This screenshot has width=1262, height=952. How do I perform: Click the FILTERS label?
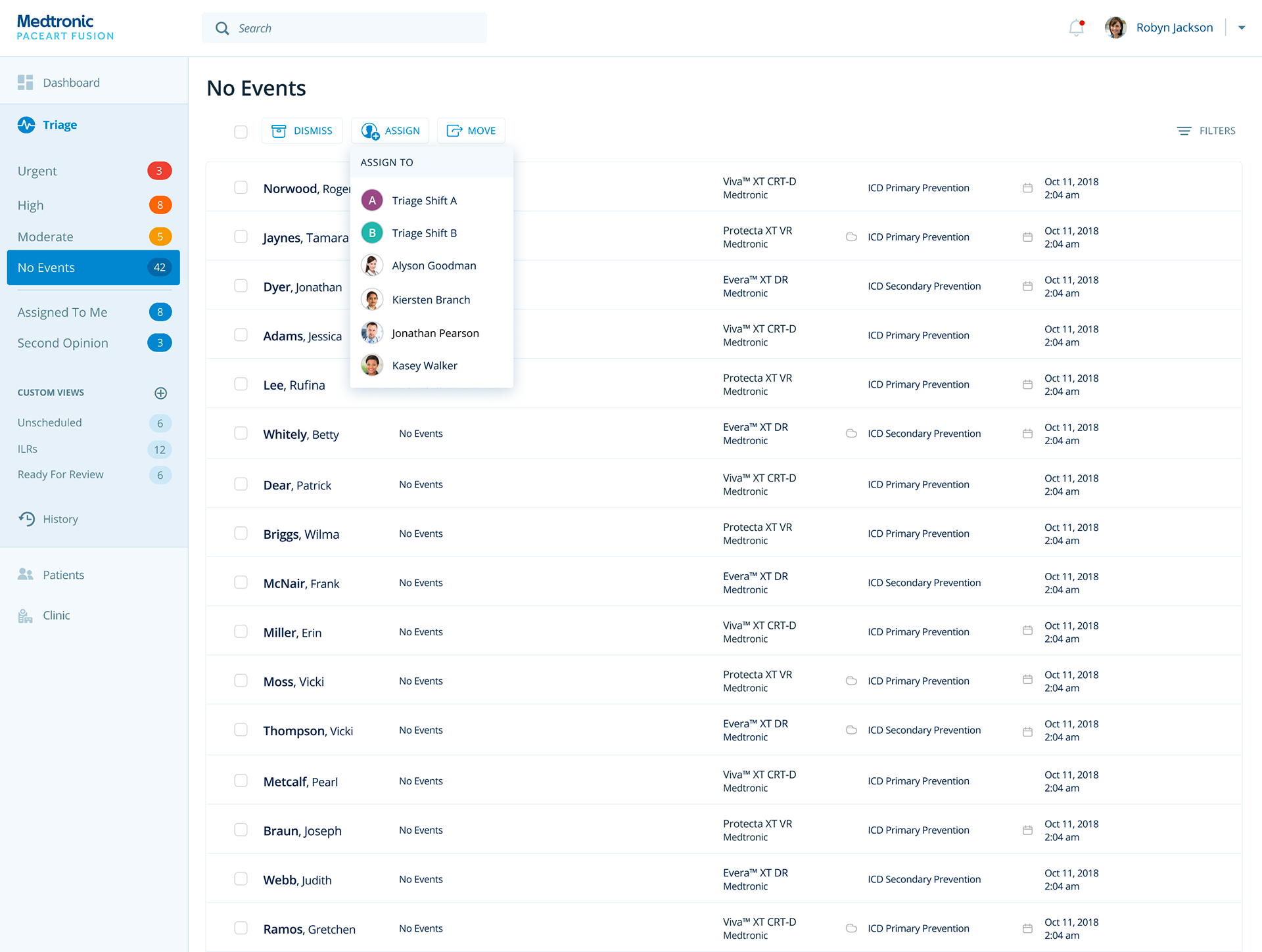click(1217, 131)
